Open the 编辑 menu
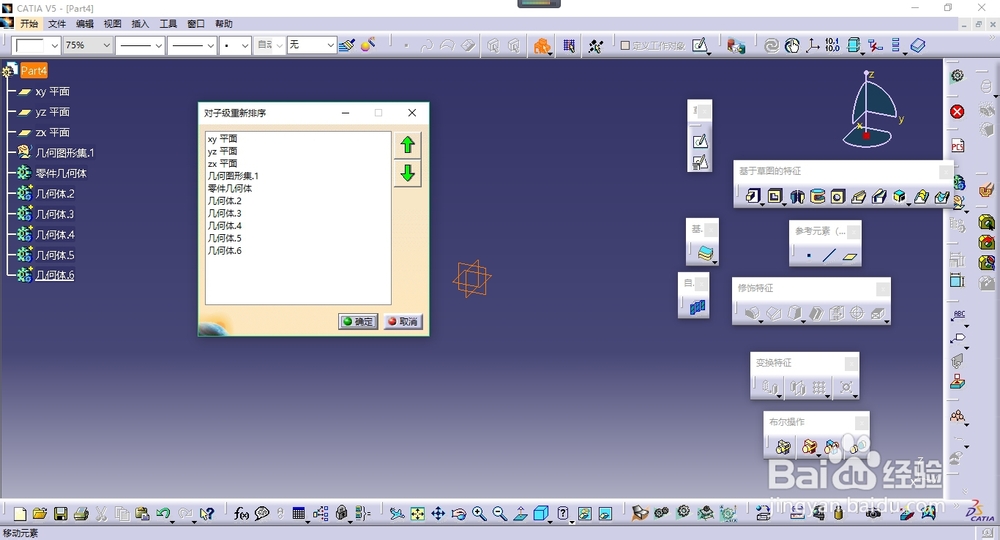1000x540 pixels. tap(85, 24)
